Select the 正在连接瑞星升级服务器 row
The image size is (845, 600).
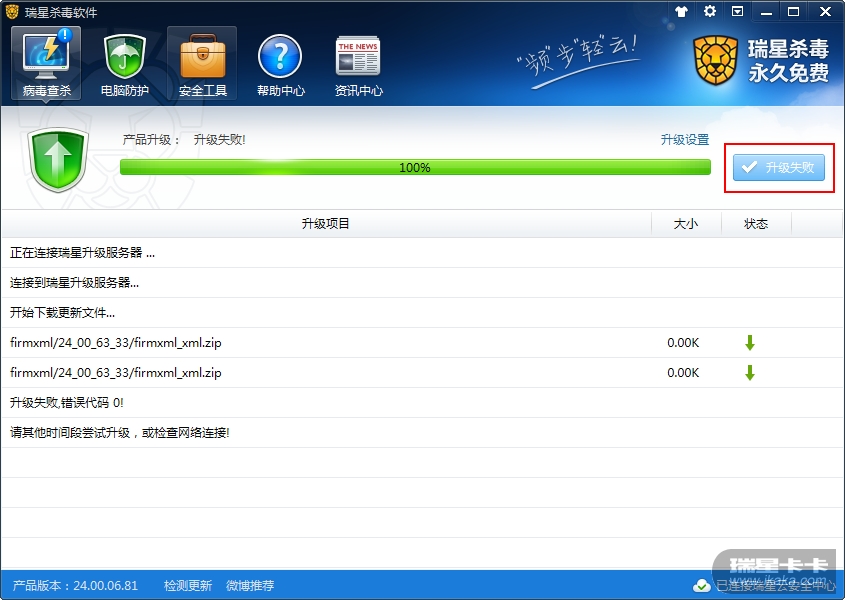[422, 253]
